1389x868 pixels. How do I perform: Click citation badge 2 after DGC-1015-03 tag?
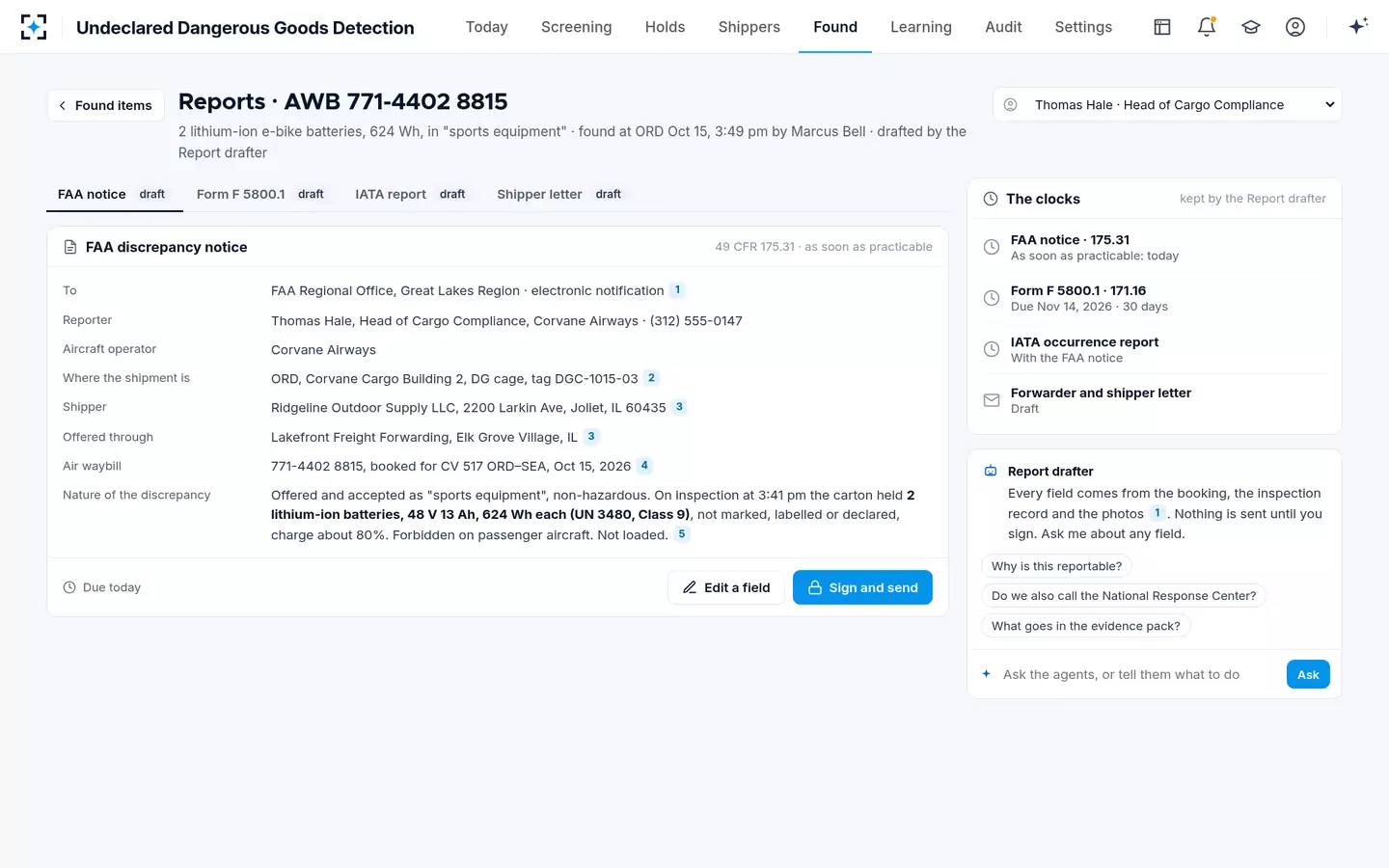point(652,378)
